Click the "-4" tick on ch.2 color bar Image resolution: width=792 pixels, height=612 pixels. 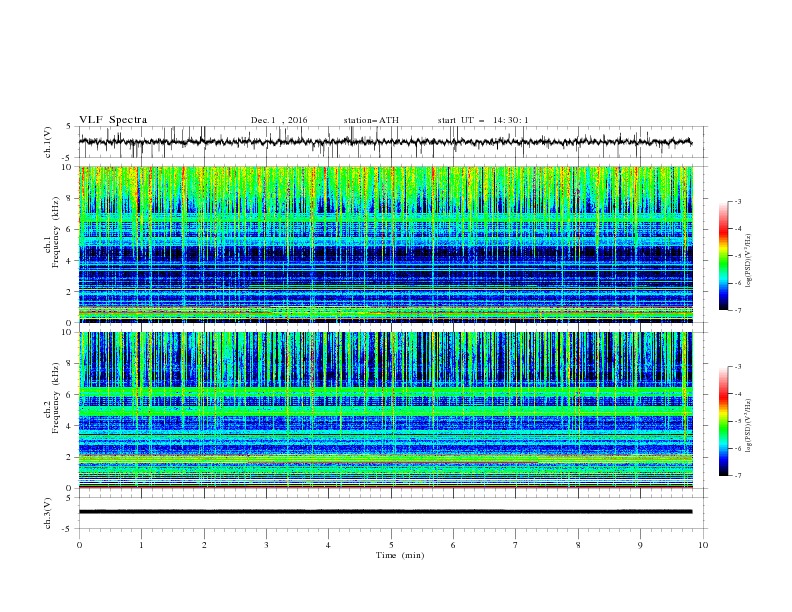(x=738, y=394)
